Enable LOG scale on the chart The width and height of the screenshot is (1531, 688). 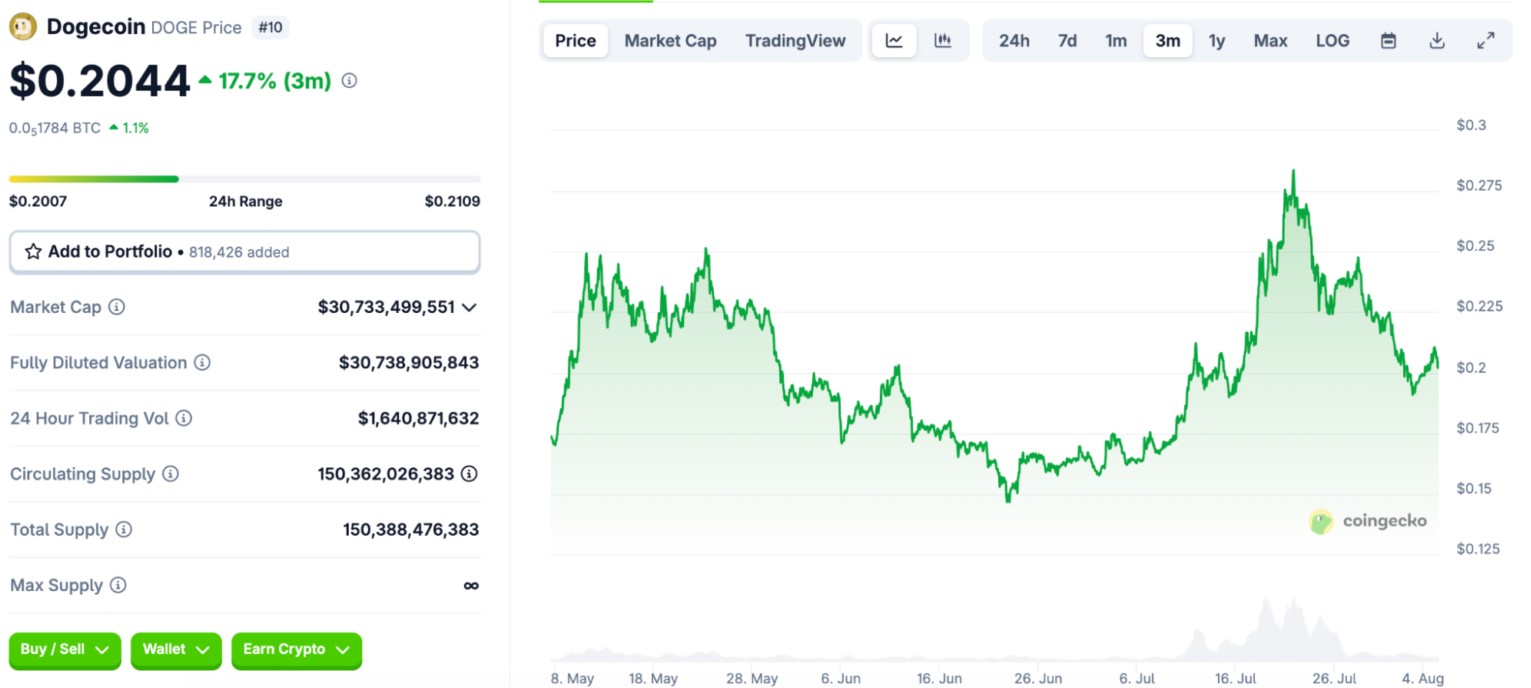[x=1332, y=40]
